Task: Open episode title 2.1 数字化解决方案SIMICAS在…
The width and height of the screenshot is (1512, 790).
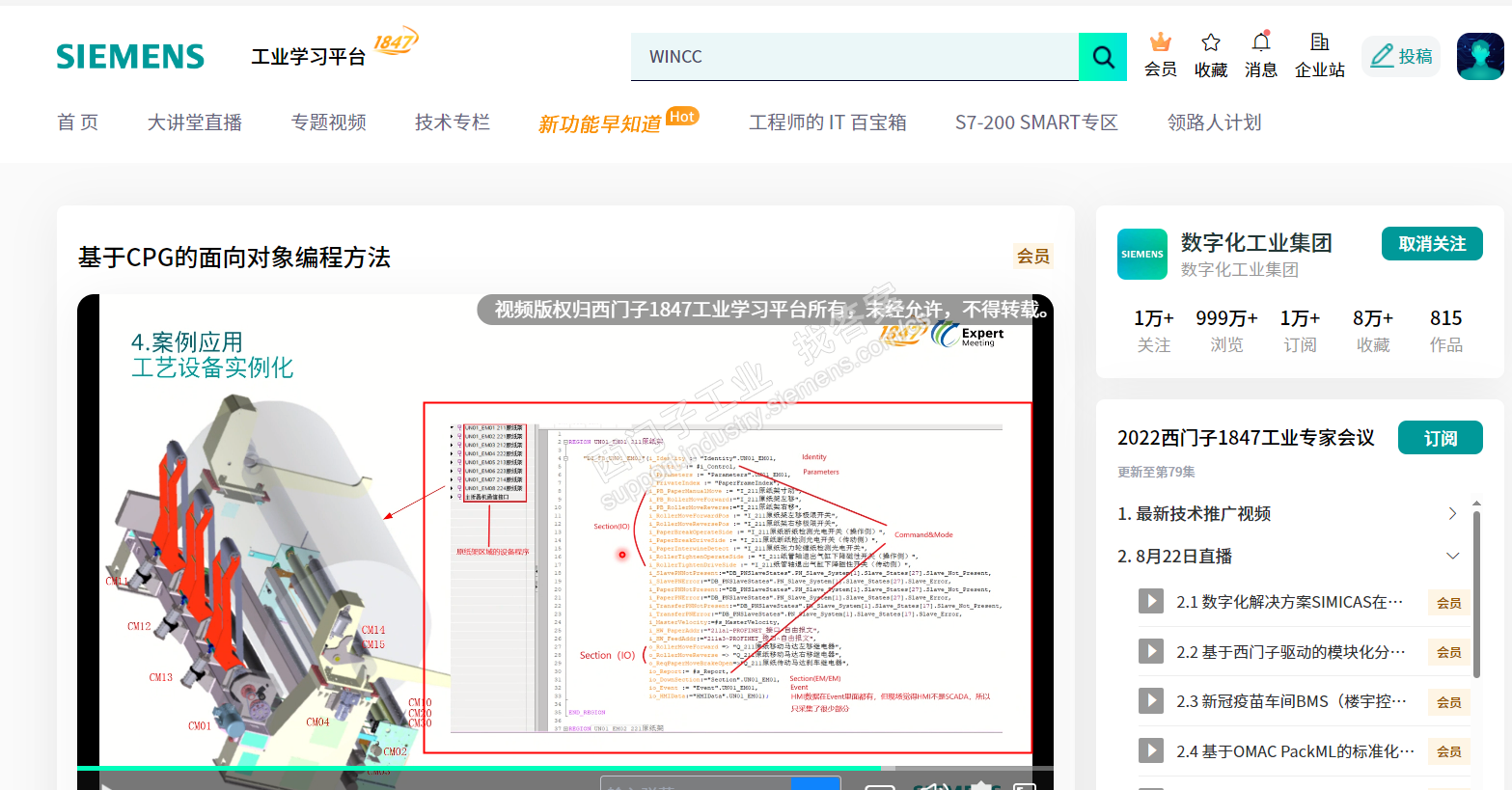Action: (1289, 602)
